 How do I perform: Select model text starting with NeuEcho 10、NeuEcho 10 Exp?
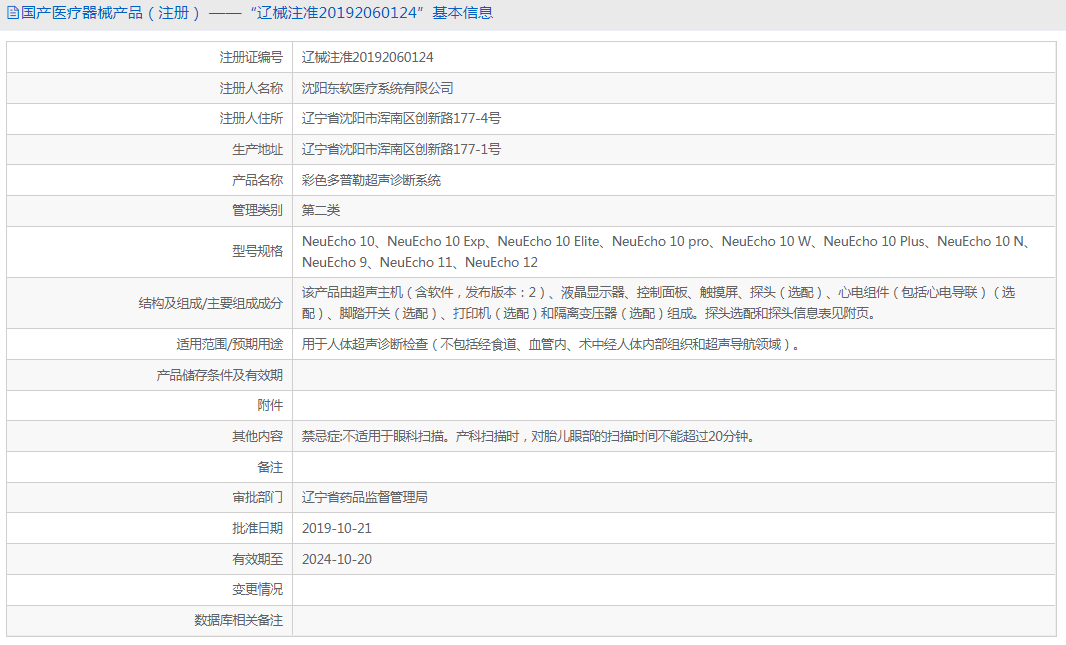pyautogui.click(x=668, y=251)
